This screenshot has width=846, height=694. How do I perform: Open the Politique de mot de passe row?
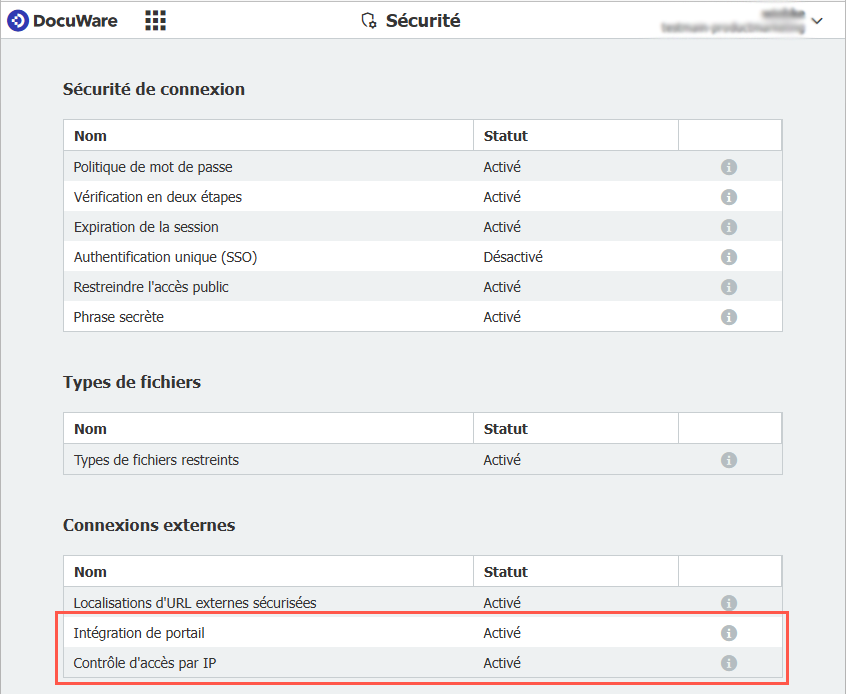[153, 167]
